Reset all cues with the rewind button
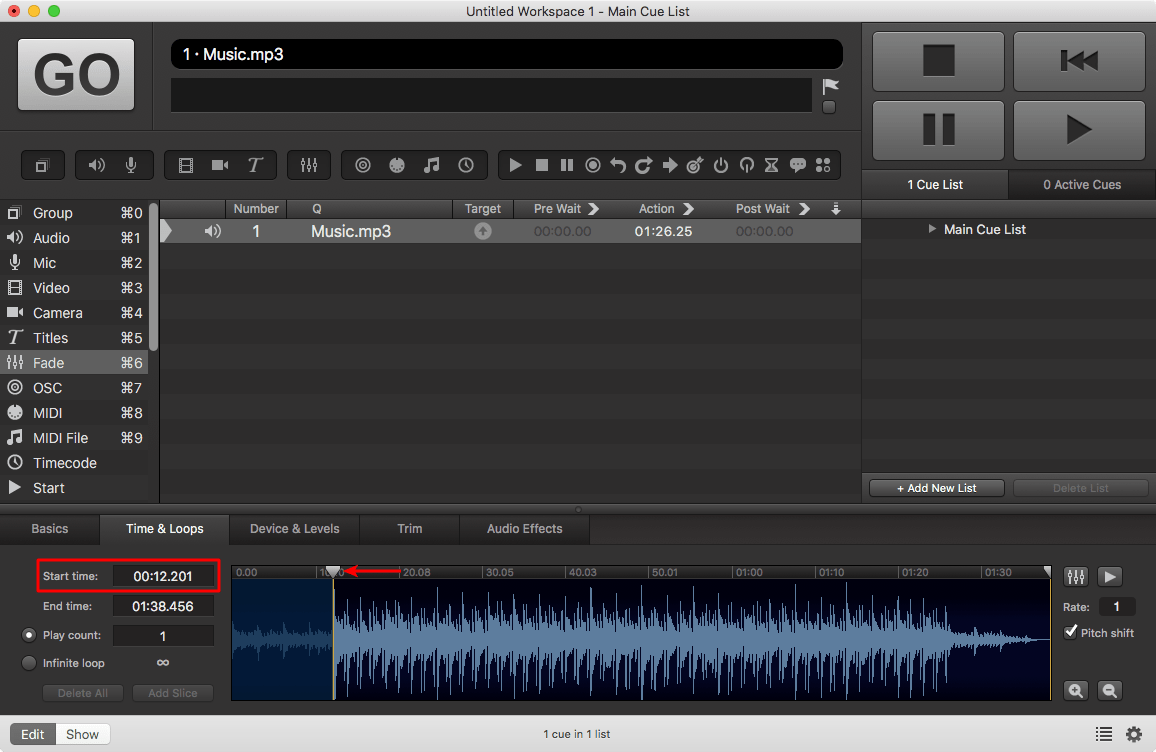 click(x=1079, y=60)
